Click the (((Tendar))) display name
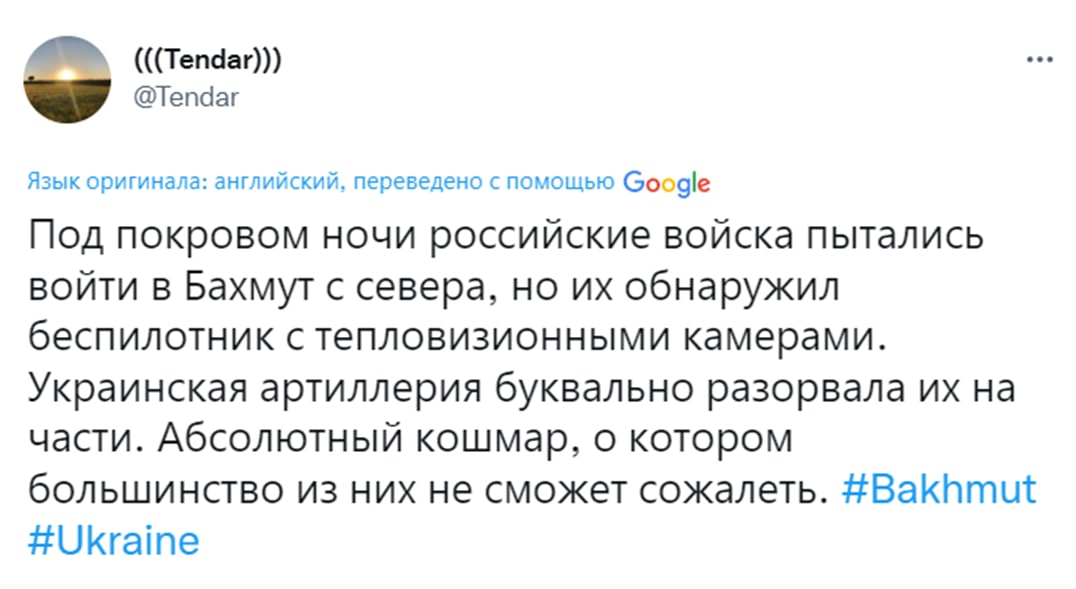Image resolution: width=1076 pixels, height=589 pixels. 208,60
